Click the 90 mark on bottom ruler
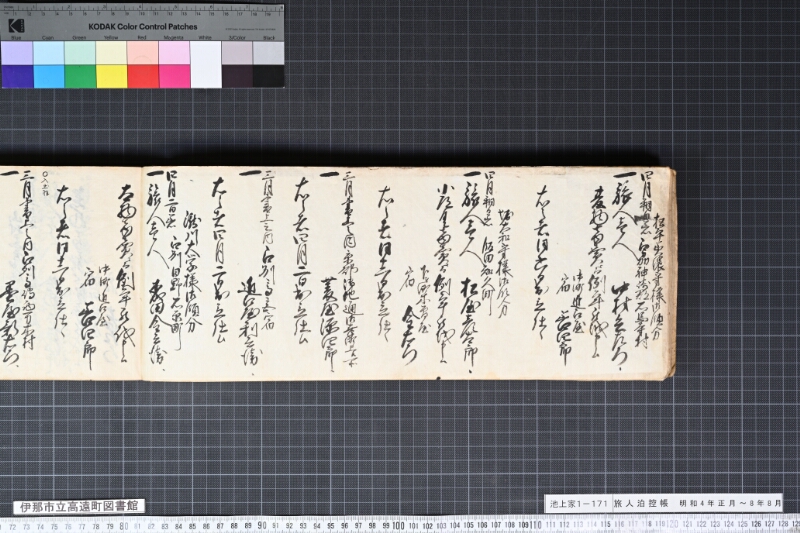 pyautogui.click(x=262, y=525)
